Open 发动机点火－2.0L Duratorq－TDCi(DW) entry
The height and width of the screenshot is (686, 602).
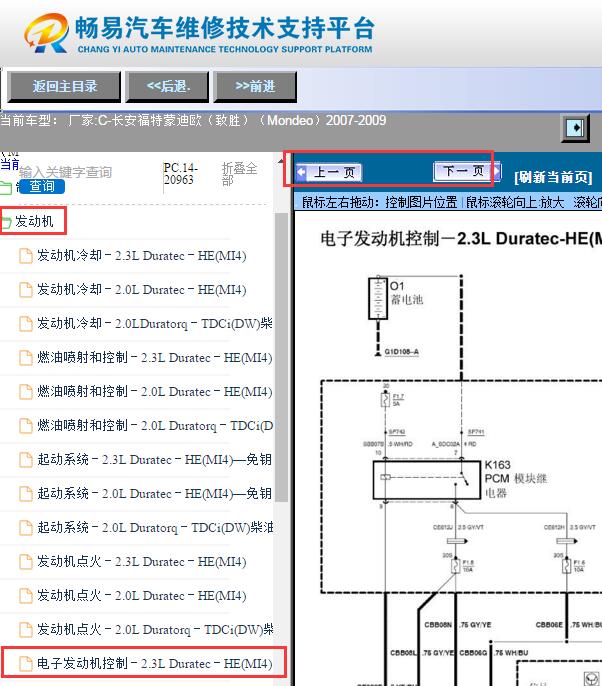(x=154, y=630)
